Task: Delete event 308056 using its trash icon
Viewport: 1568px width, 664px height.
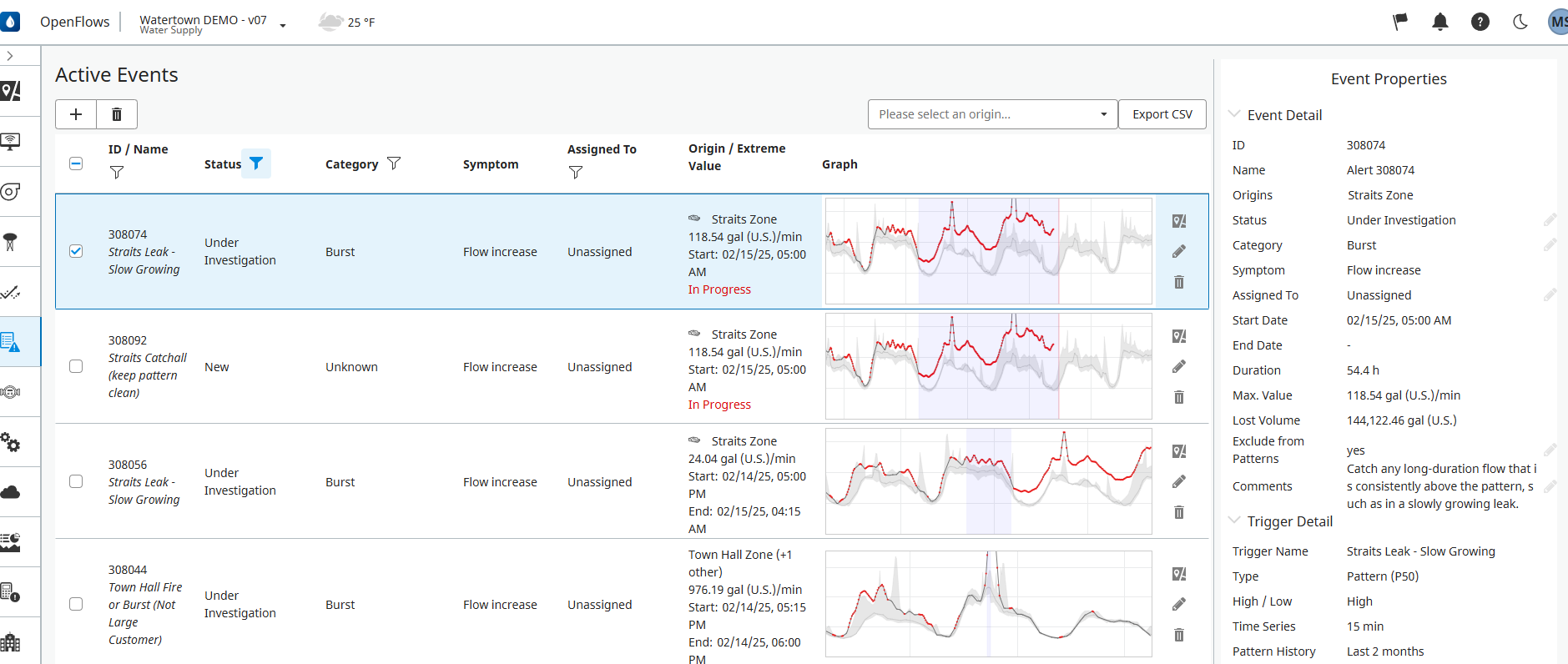Action: [x=1178, y=512]
